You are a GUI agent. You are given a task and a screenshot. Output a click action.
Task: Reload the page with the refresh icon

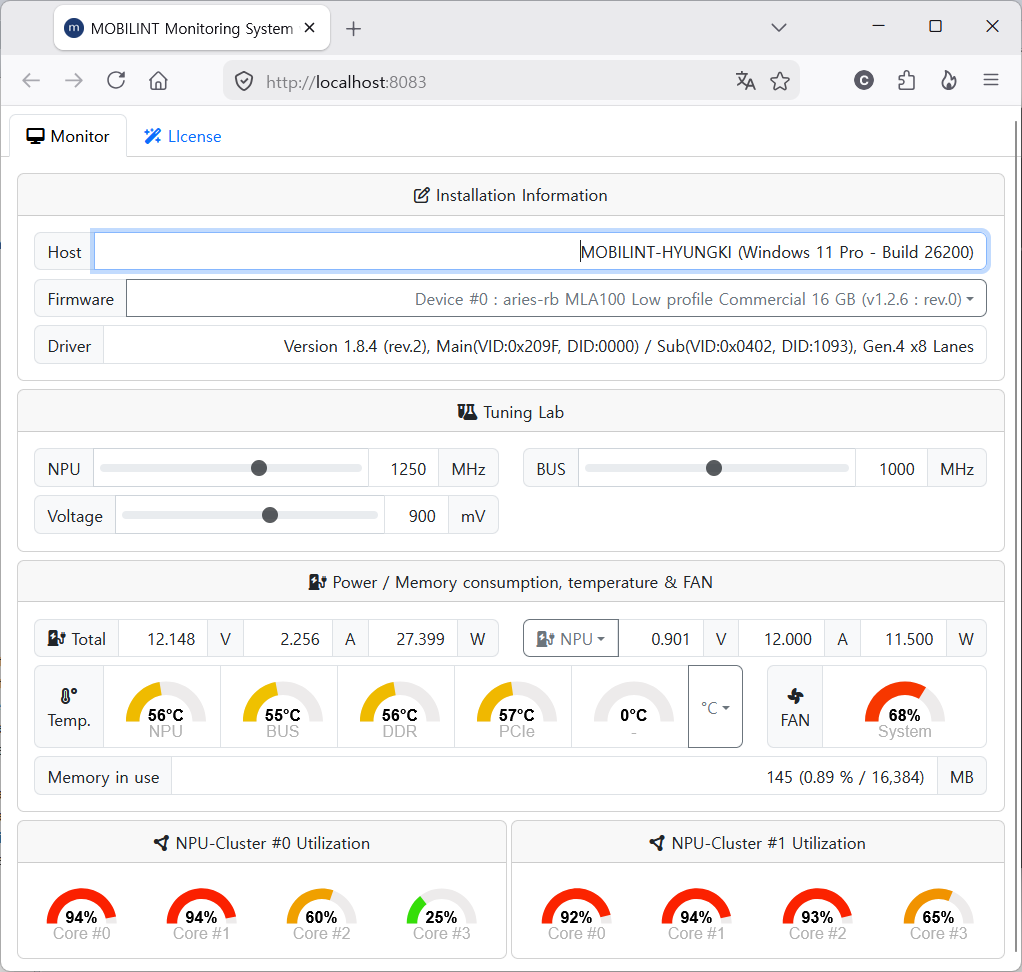click(x=116, y=80)
